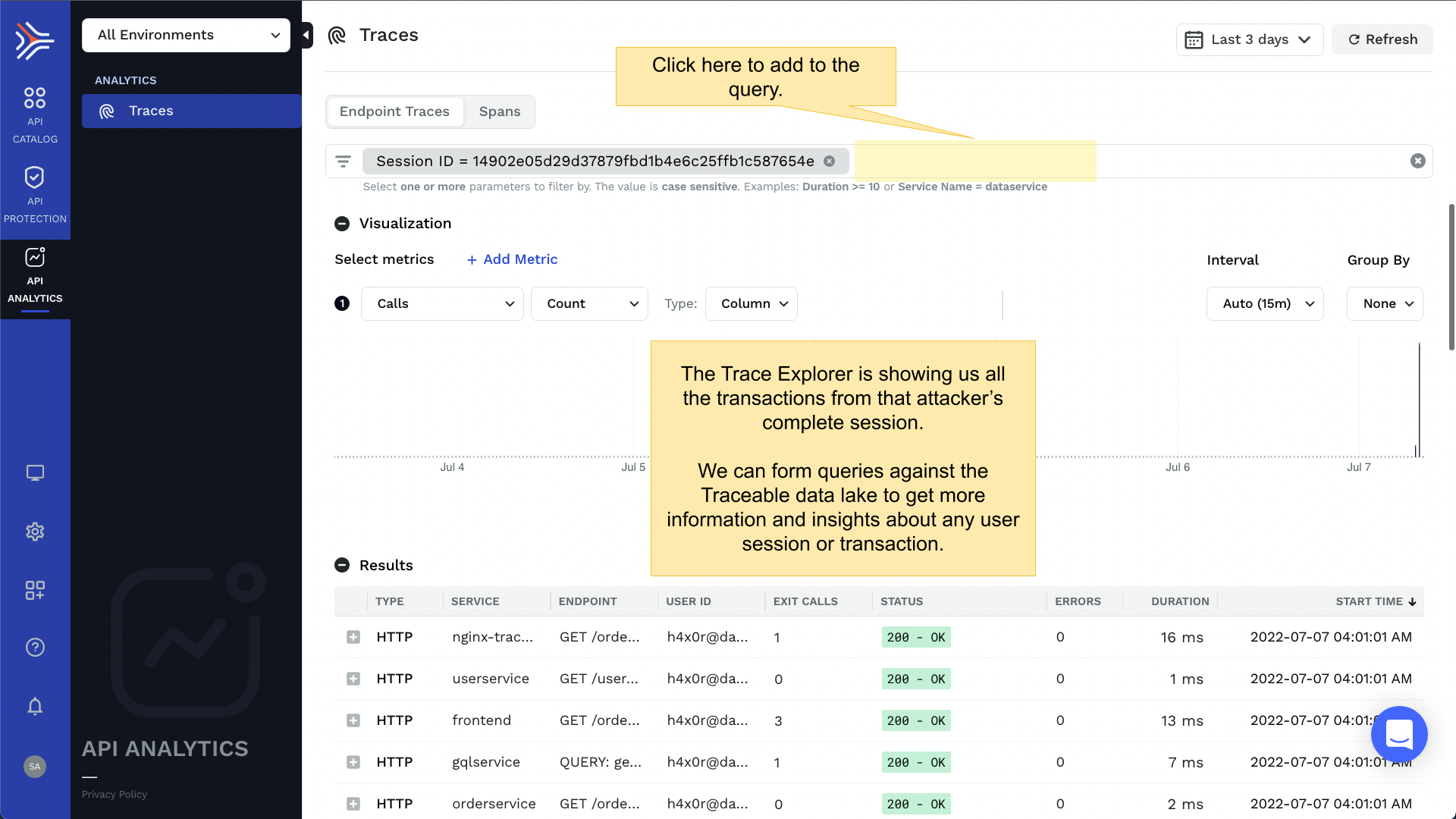Click the Refresh button
Screen dimensions: 1456x819
pyautogui.click(x=1382, y=39)
